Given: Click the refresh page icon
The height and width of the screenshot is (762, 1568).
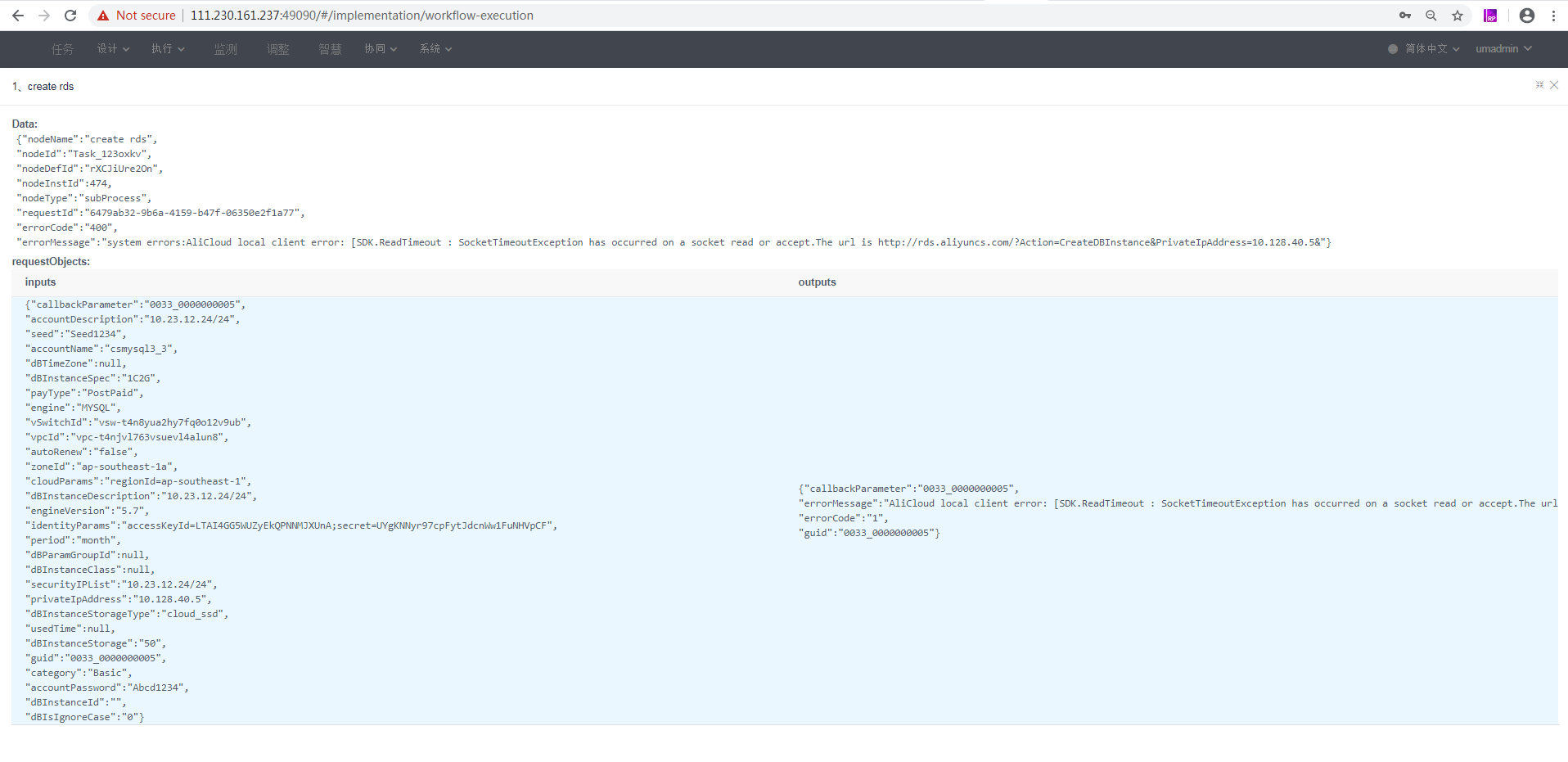Looking at the screenshot, I should coord(70,16).
